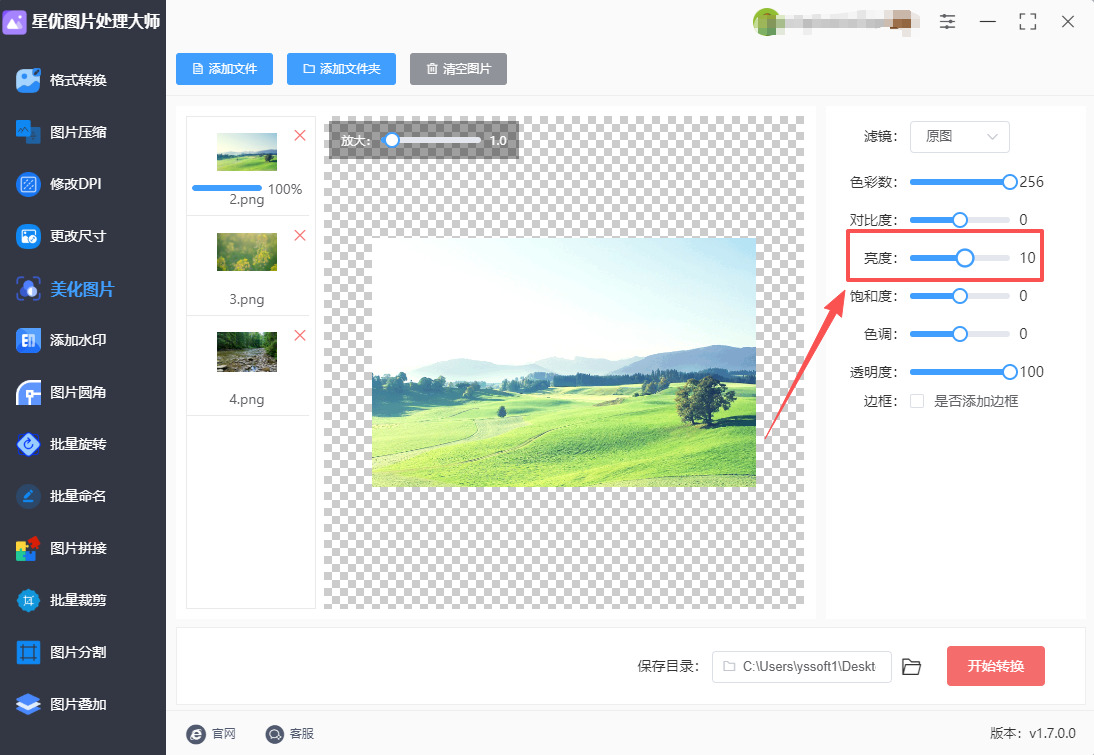Click the 透明度 slider handle
The image size is (1094, 755).
pyautogui.click(x=1010, y=372)
